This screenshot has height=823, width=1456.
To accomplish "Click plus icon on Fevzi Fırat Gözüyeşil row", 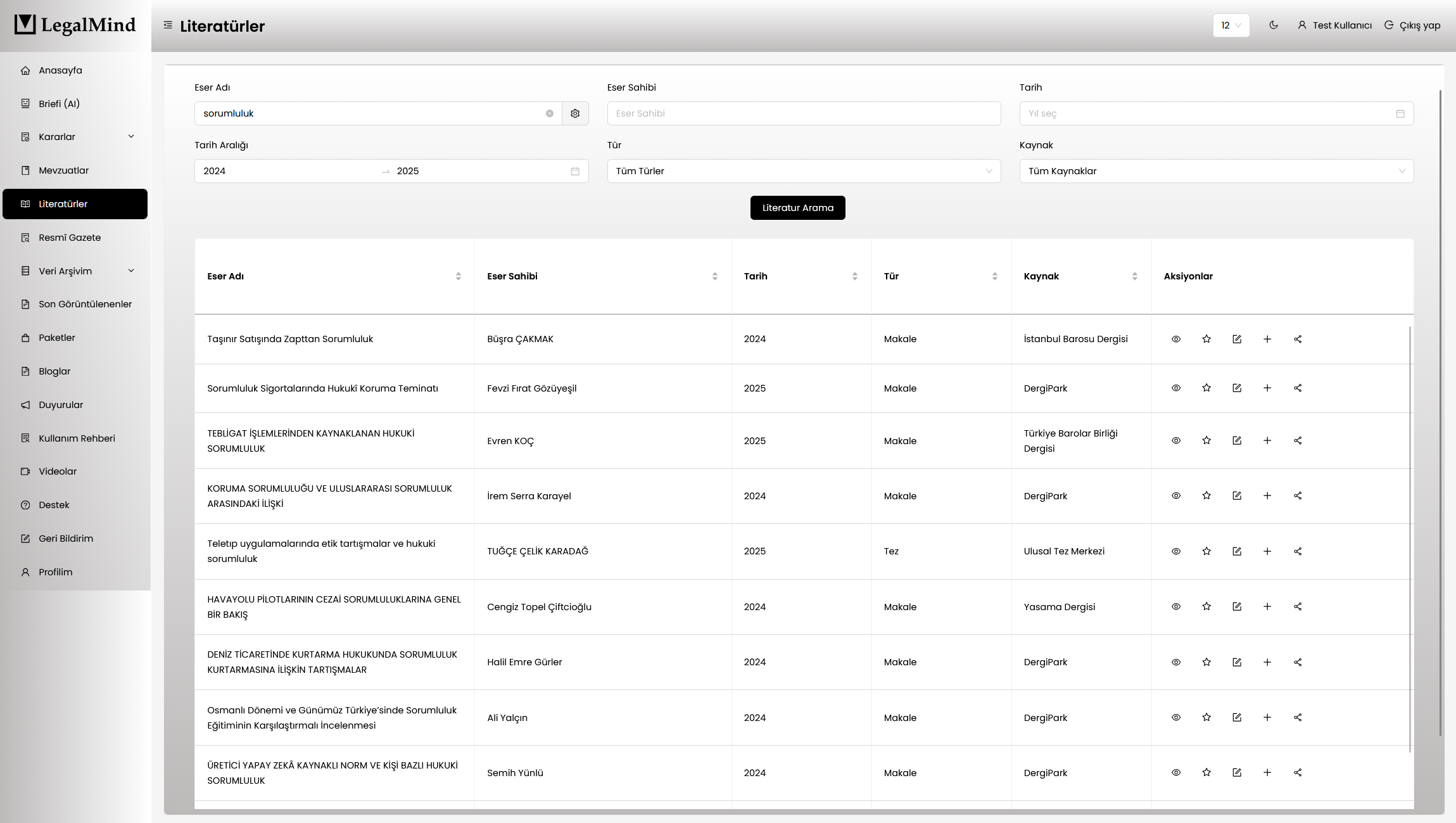I will (1267, 388).
